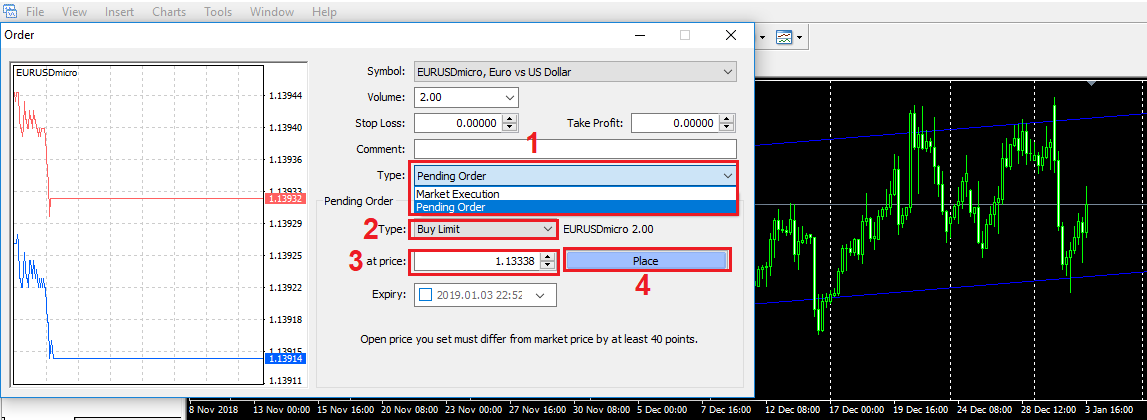
Task: Open the Buy Limit pending type dropdown
Action: [x=546, y=229]
